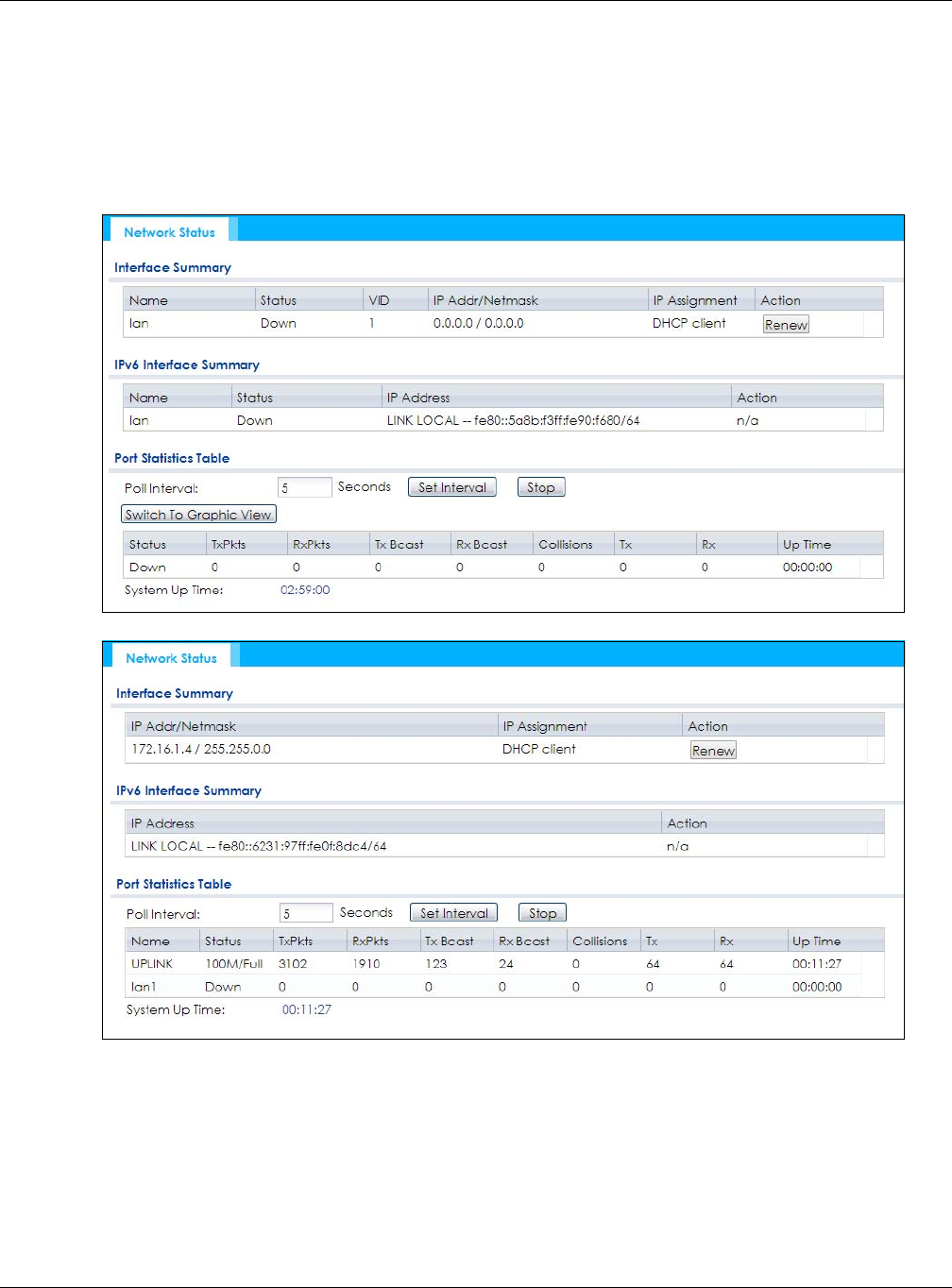The height and width of the screenshot is (1288, 952).
Task: Open the upper Network Status tab
Action: pyautogui.click(x=170, y=232)
